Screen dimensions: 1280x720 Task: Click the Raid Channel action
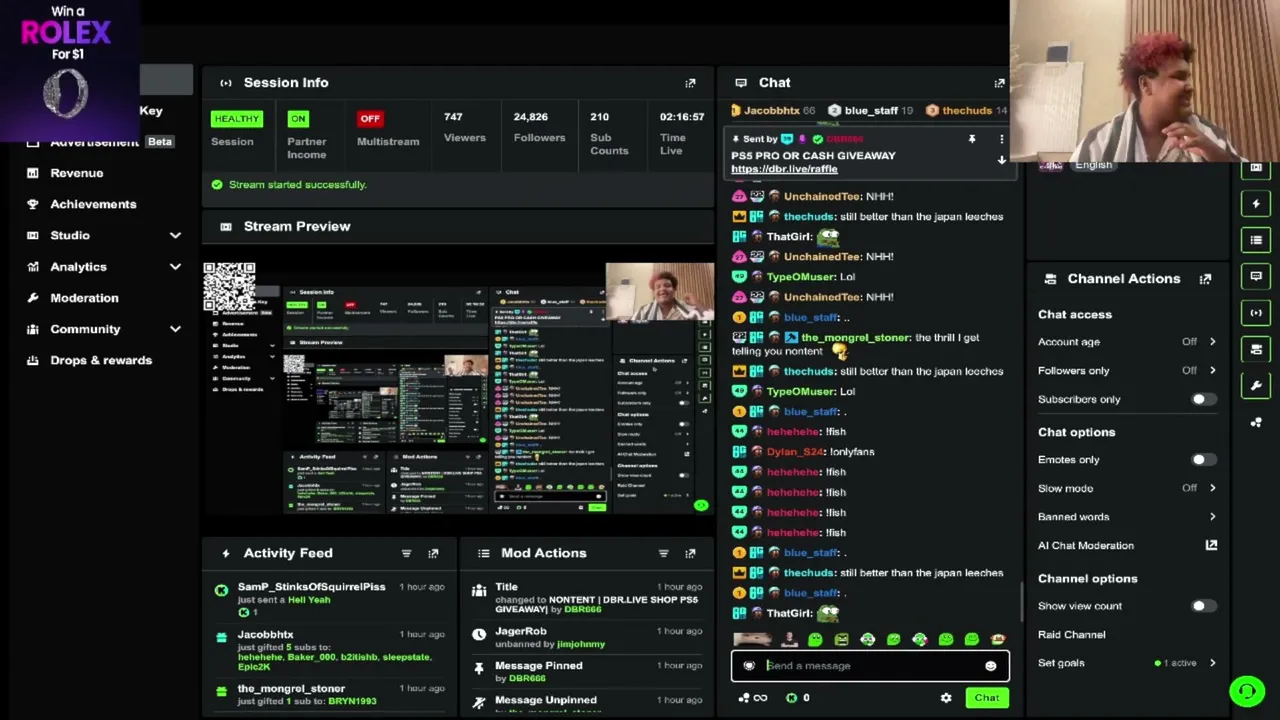[1071, 635]
